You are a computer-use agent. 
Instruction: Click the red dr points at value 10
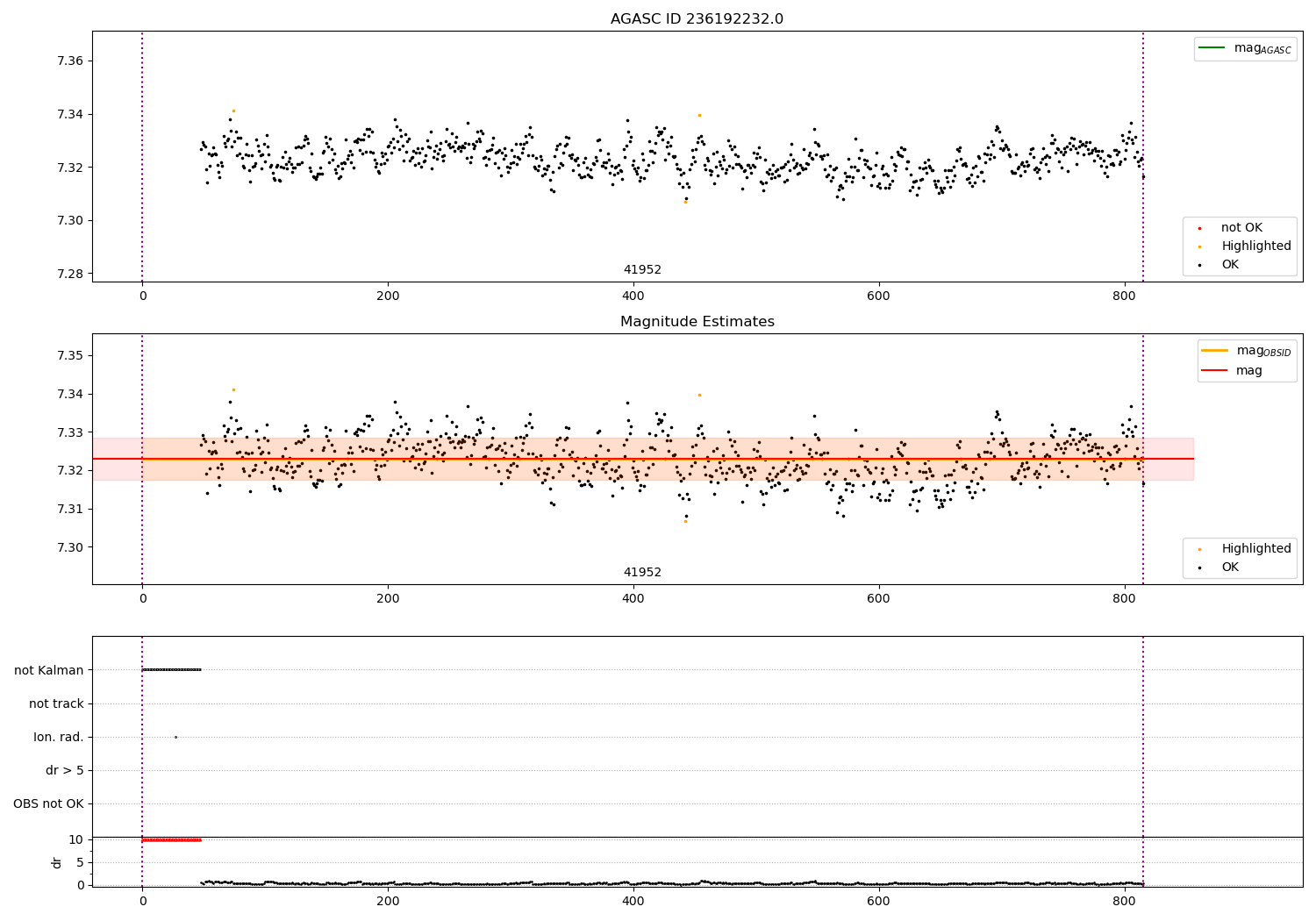click(x=172, y=840)
